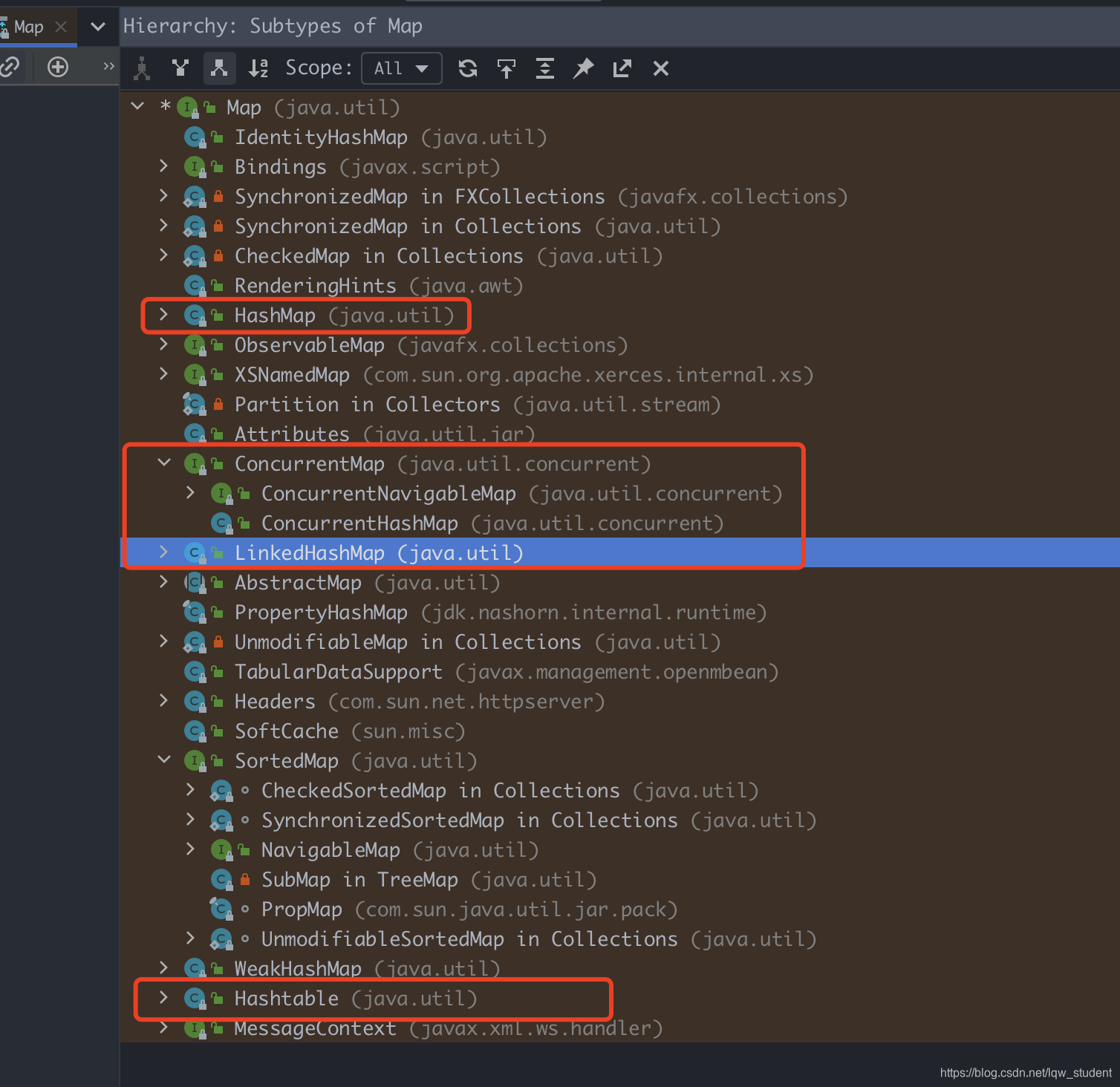Viewport: 1120px width, 1087px height.
Task: Click the interface icon beside Map root
Action: [189, 108]
